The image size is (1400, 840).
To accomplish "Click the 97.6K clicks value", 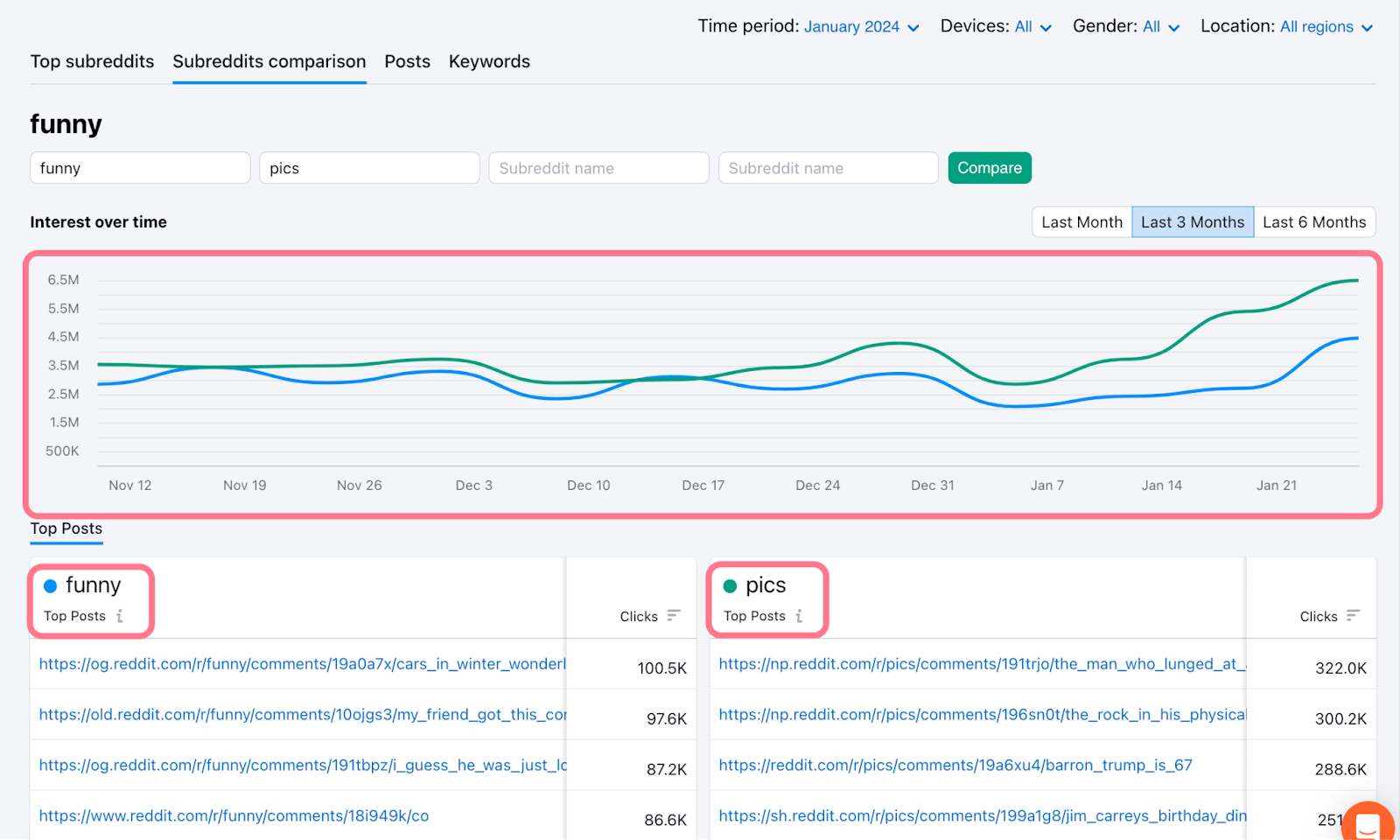I will pos(667,719).
